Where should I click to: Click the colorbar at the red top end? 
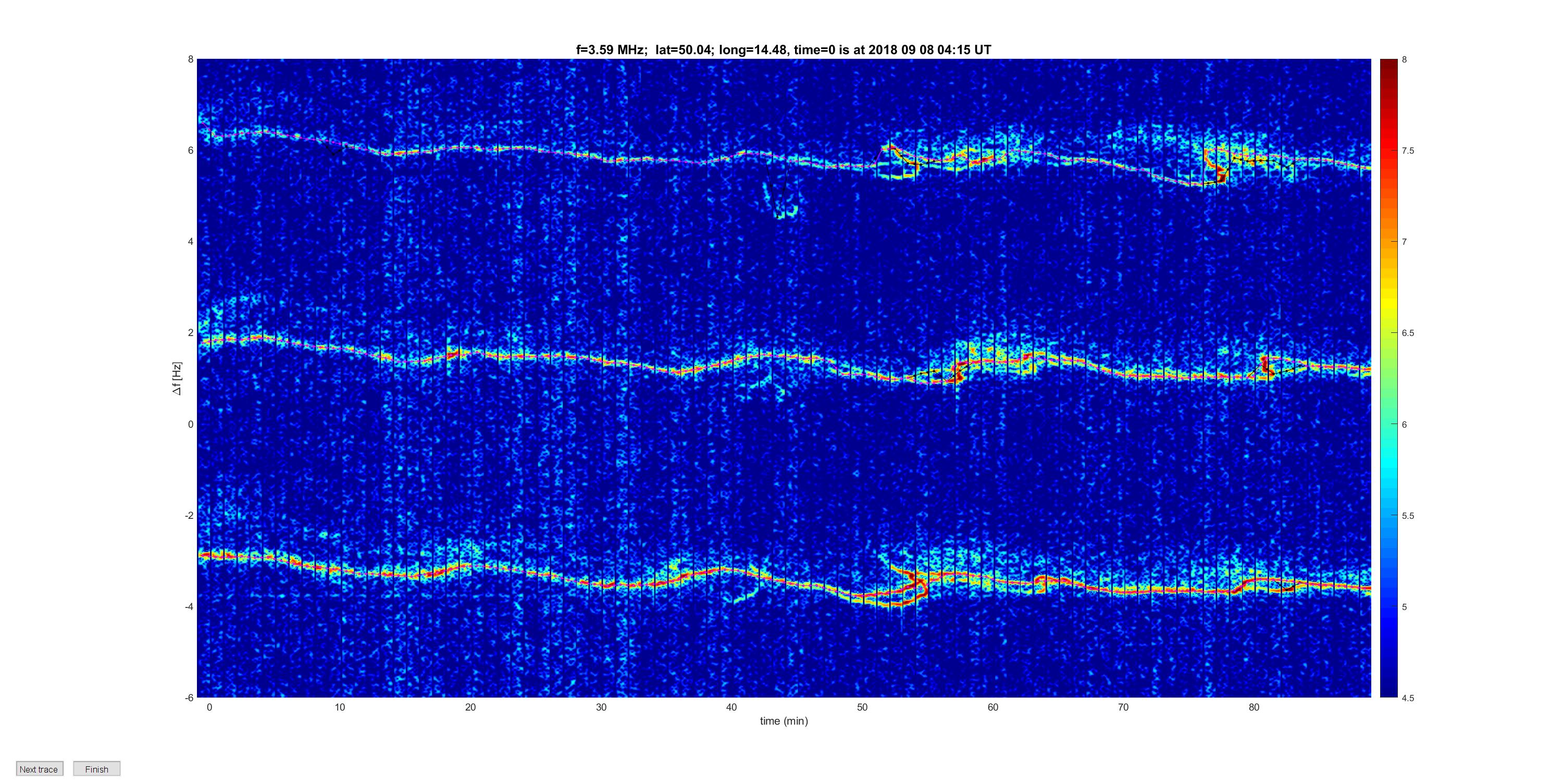1388,64
